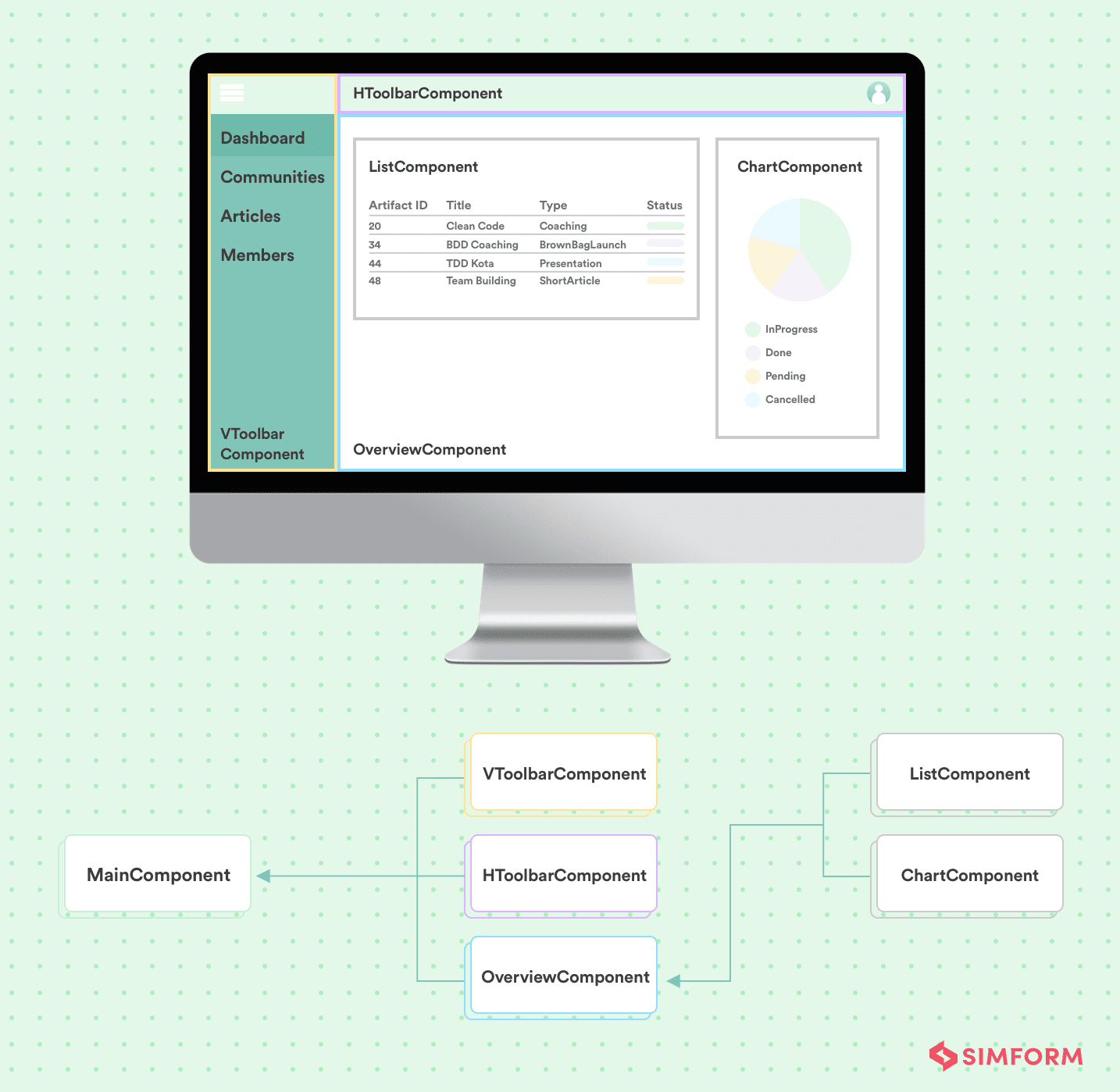Click the Cancelled legend swatch

[753, 400]
